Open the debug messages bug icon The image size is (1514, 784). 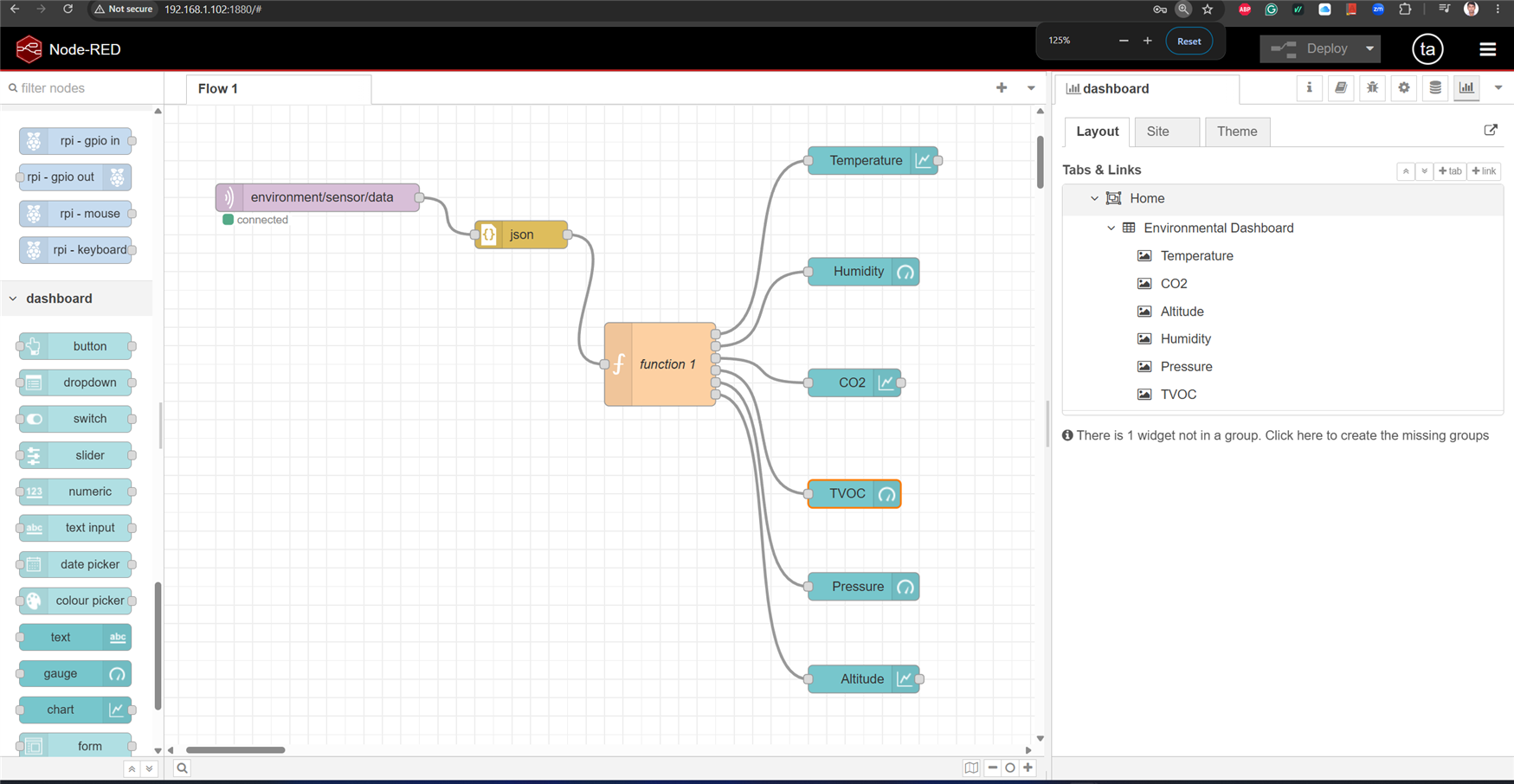click(x=1372, y=88)
